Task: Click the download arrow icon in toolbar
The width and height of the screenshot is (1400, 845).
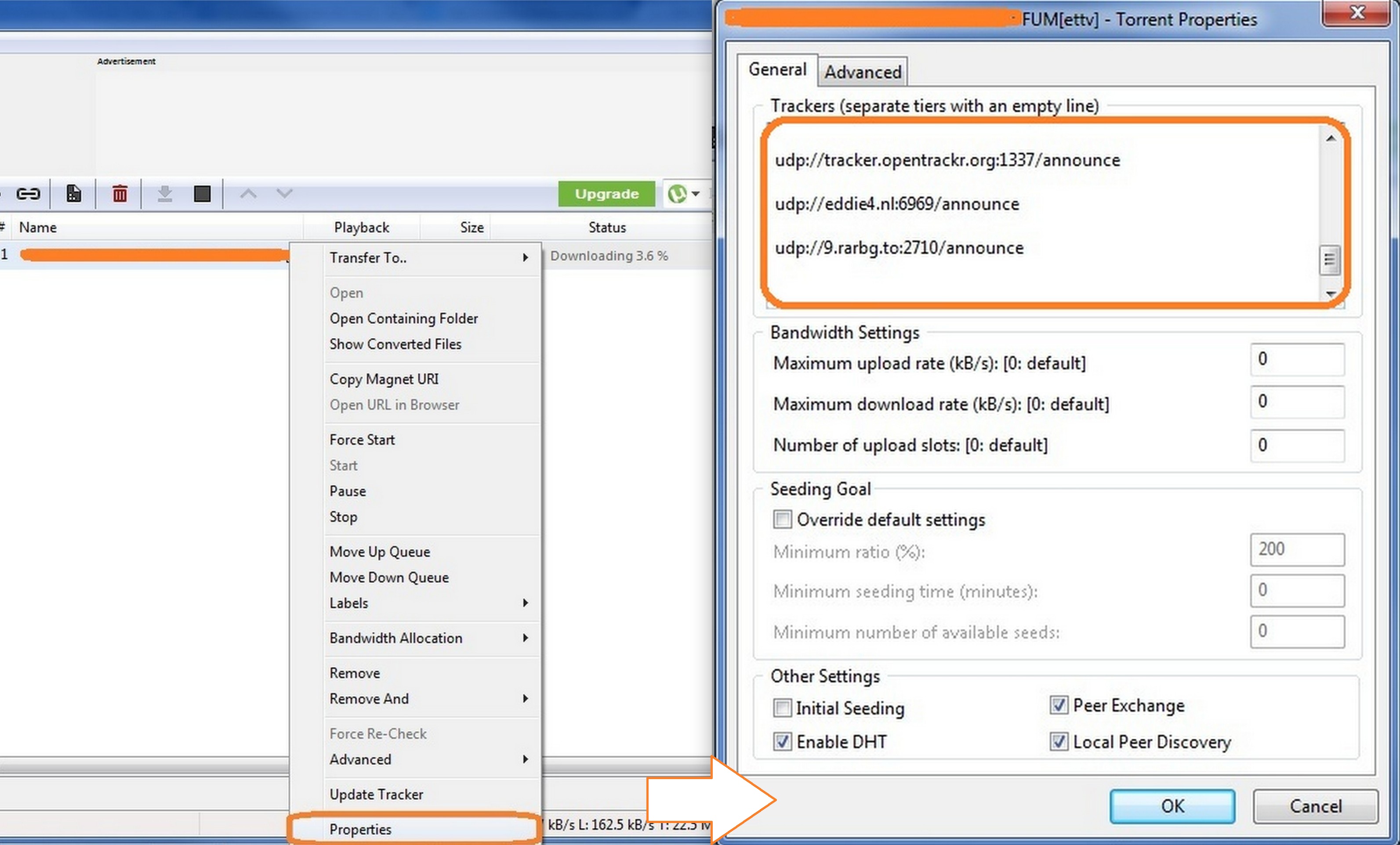Action: point(163,193)
